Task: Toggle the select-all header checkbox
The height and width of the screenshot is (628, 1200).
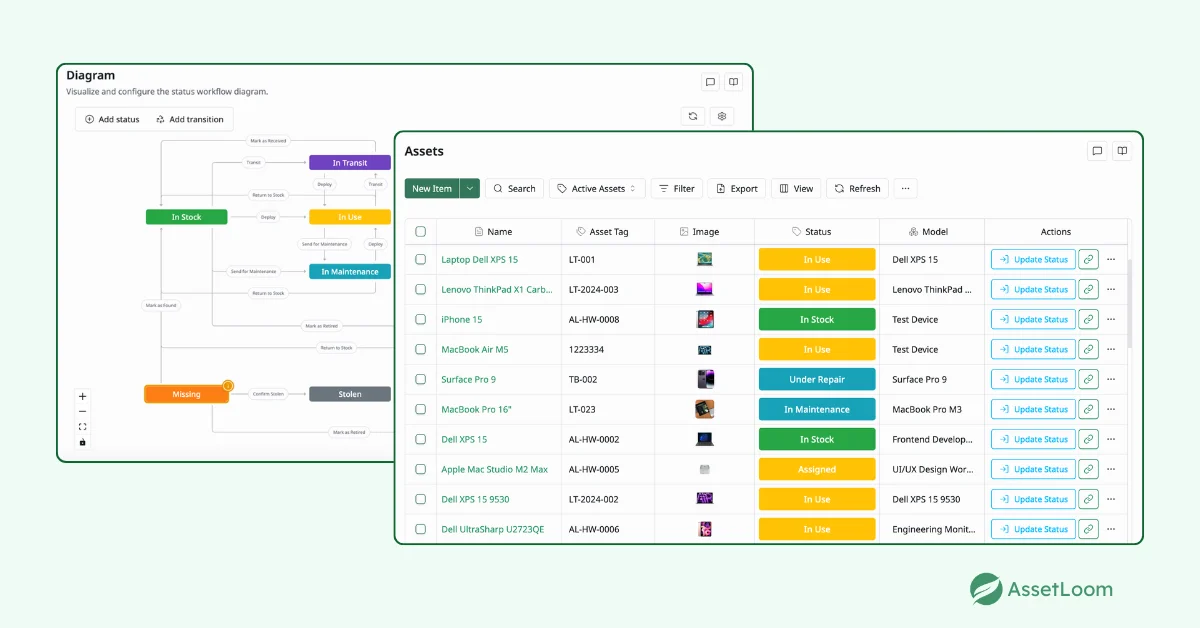Action: 421,231
